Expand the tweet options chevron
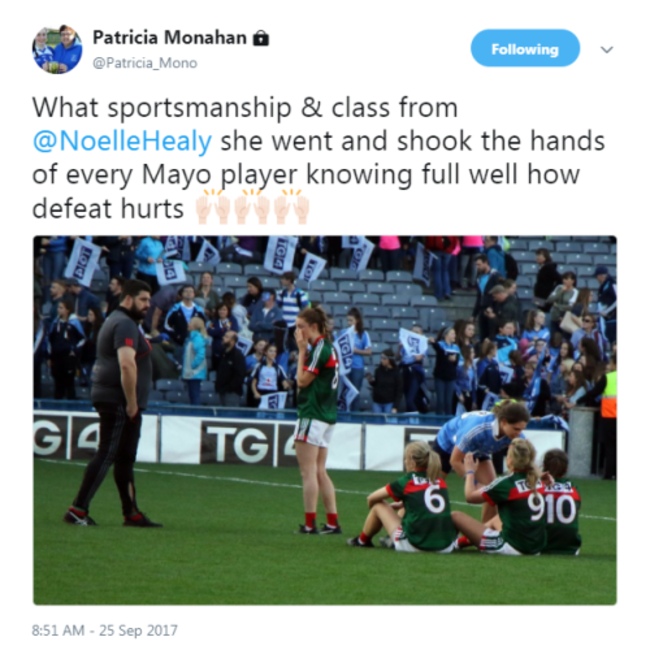This screenshot has width=650, height=650. click(606, 50)
